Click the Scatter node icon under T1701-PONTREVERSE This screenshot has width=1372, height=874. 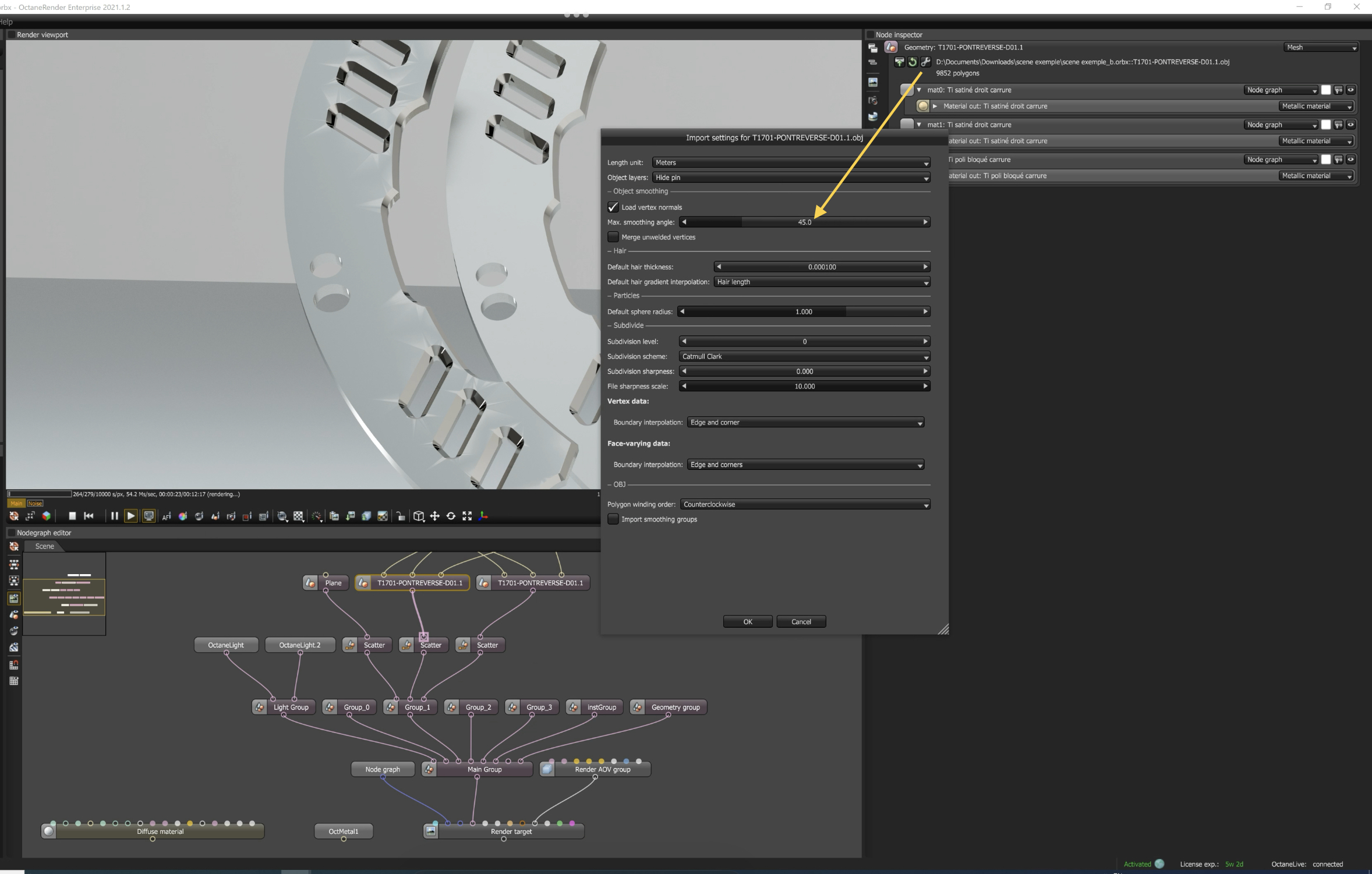pos(406,645)
